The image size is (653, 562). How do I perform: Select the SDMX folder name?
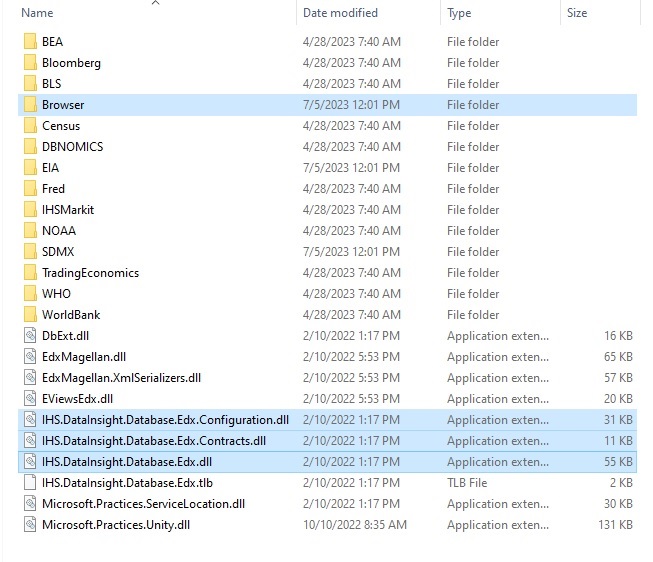(58, 252)
